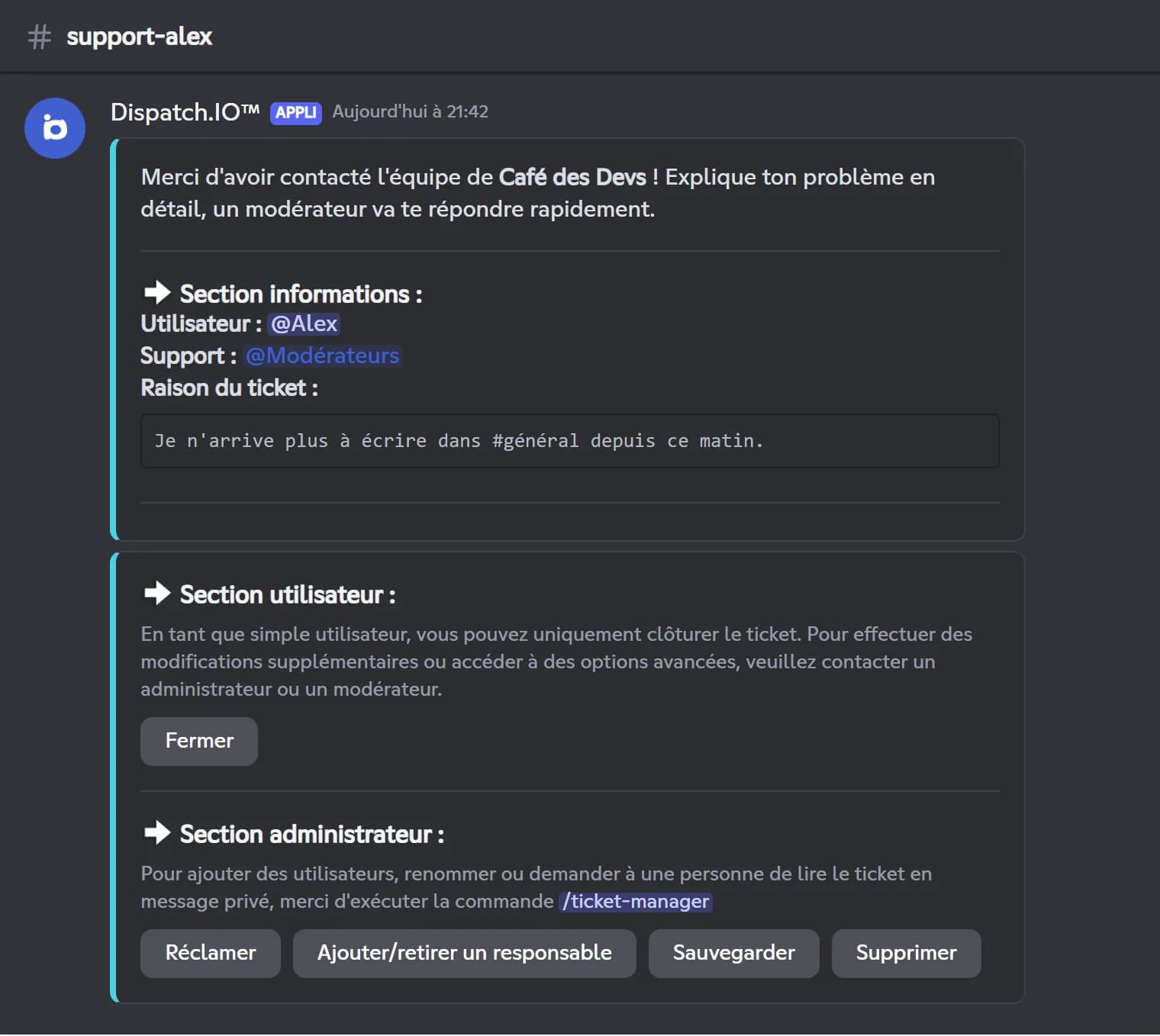Viewport: 1160px width, 1036px height.
Task: Click the /ticket-manager command mention
Action: 636,902
